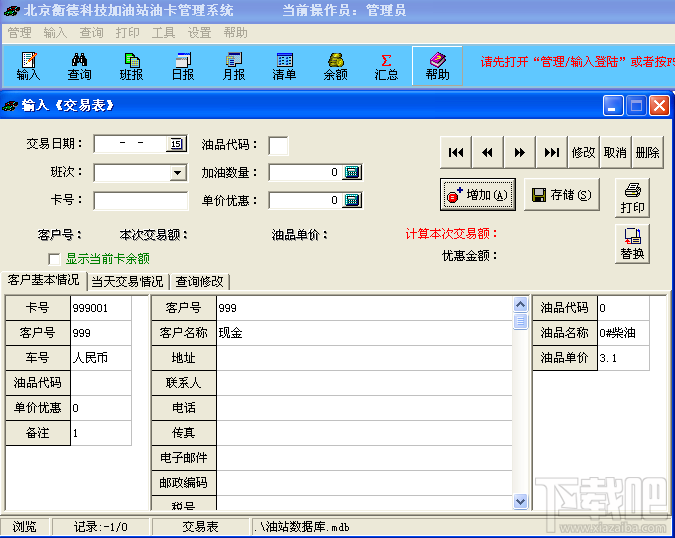Click the 修改 edit button
The height and width of the screenshot is (538, 675).
pos(583,152)
